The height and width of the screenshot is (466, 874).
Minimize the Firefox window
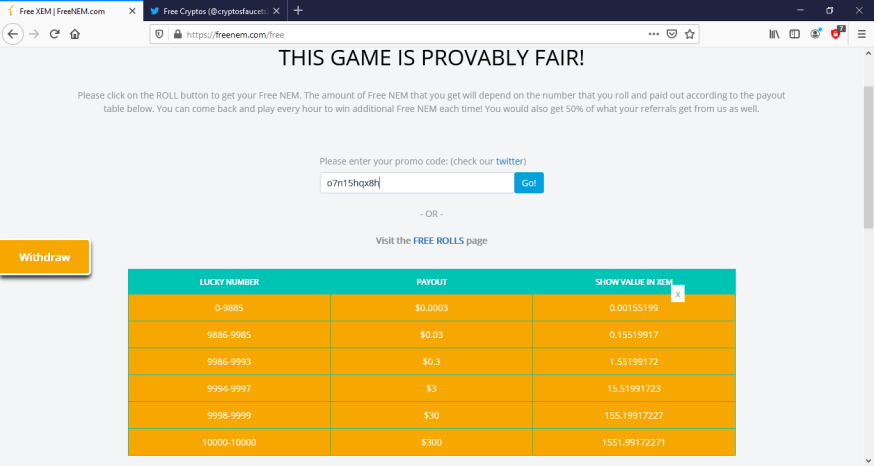800,10
